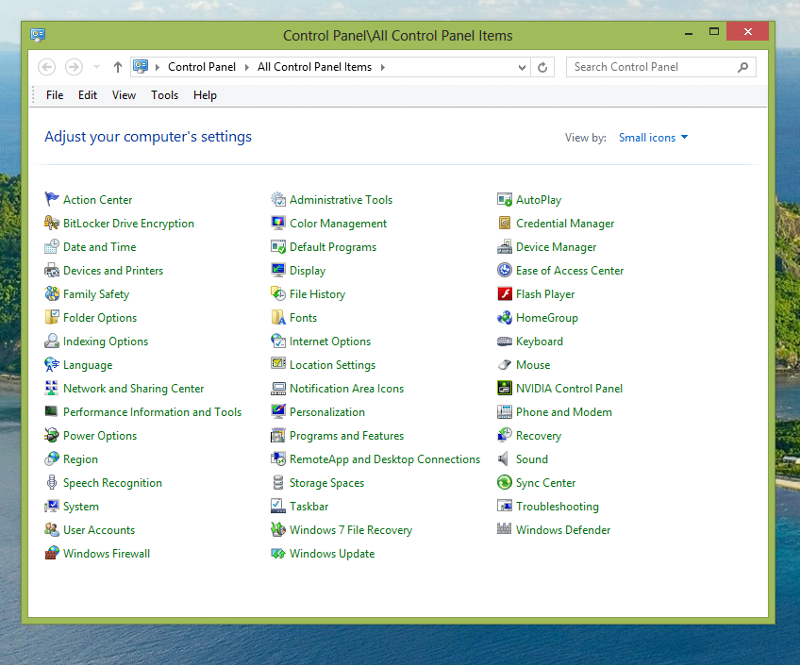Click the Forward navigation button
The width and height of the screenshot is (800, 665).
click(74, 67)
